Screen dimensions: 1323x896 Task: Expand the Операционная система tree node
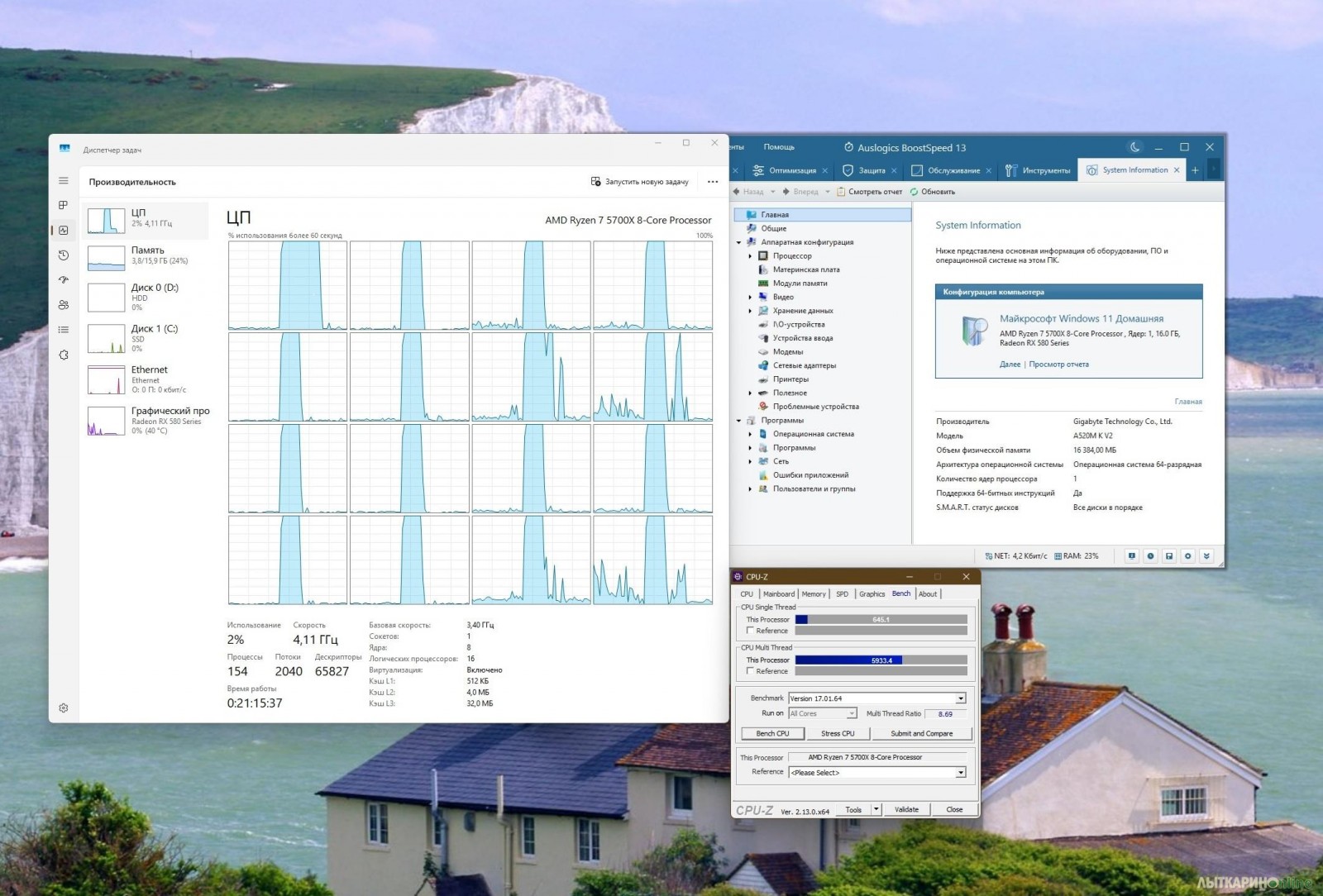point(751,434)
